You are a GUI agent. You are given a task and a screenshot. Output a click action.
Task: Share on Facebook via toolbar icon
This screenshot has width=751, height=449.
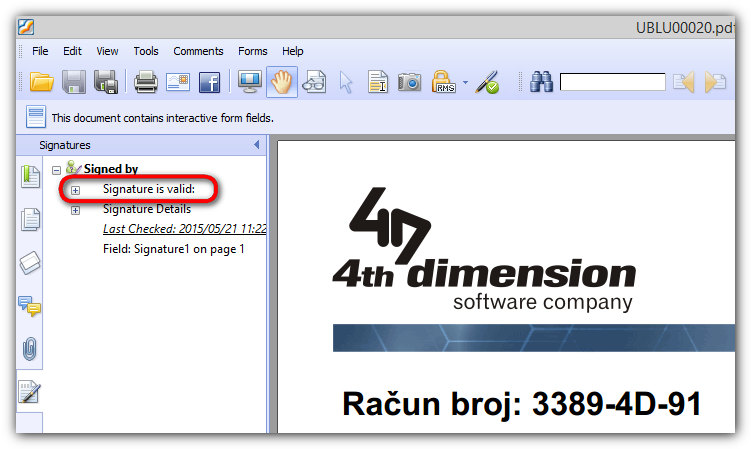pyautogui.click(x=209, y=82)
